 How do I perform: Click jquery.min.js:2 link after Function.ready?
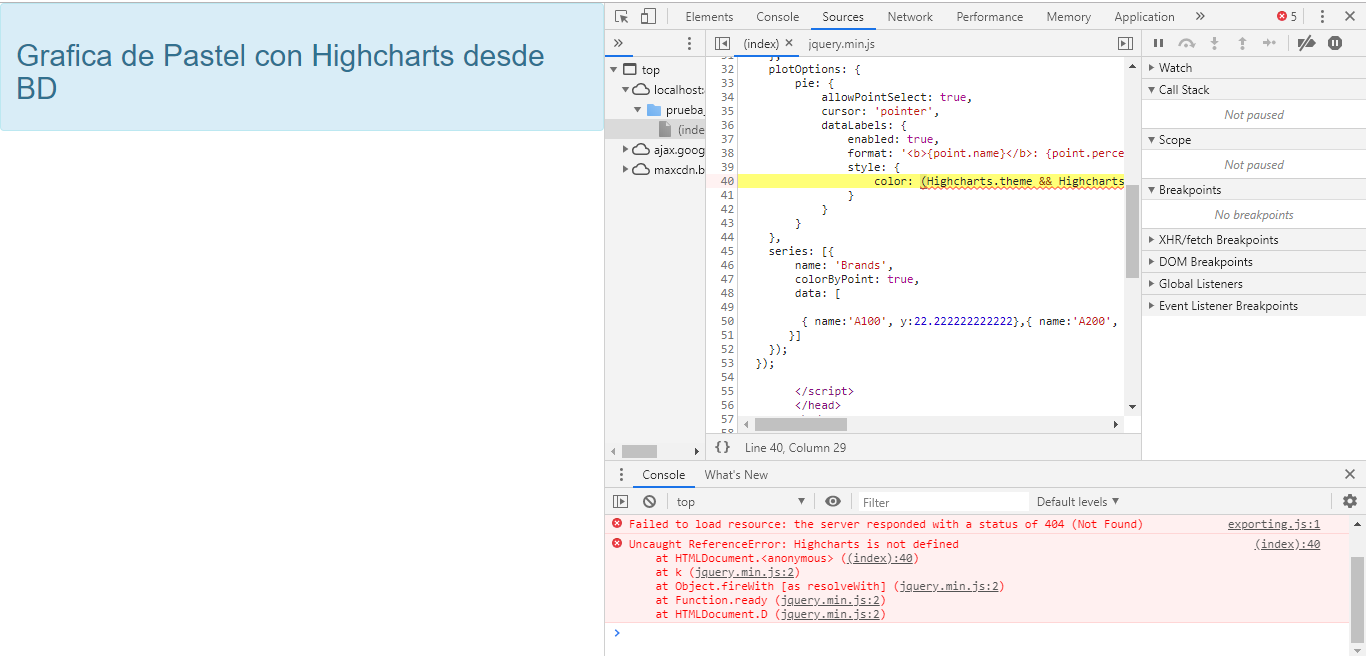pyautogui.click(x=833, y=601)
